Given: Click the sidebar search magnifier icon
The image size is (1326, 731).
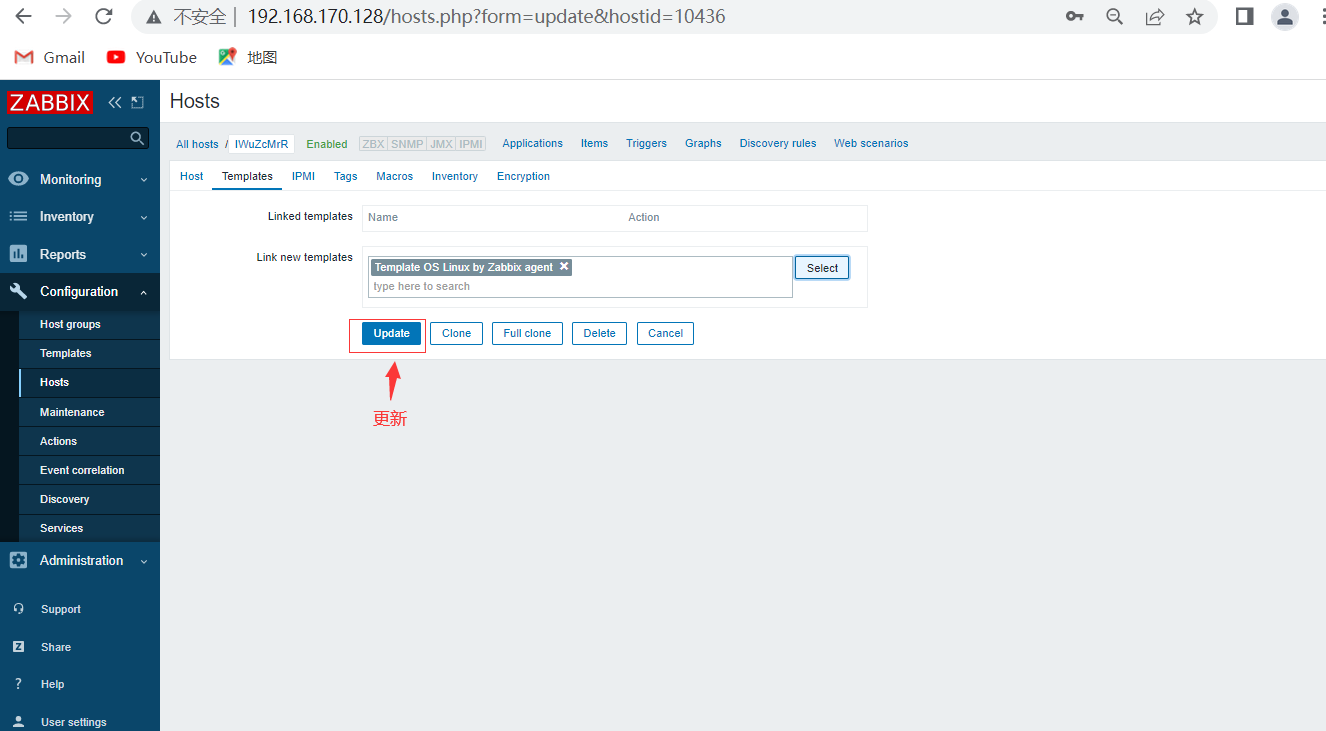Looking at the screenshot, I should [138, 138].
